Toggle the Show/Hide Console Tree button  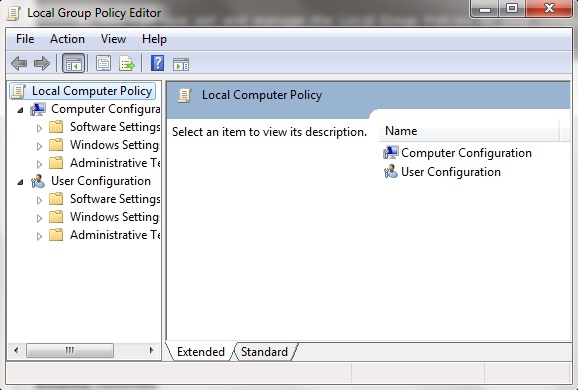(73, 63)
